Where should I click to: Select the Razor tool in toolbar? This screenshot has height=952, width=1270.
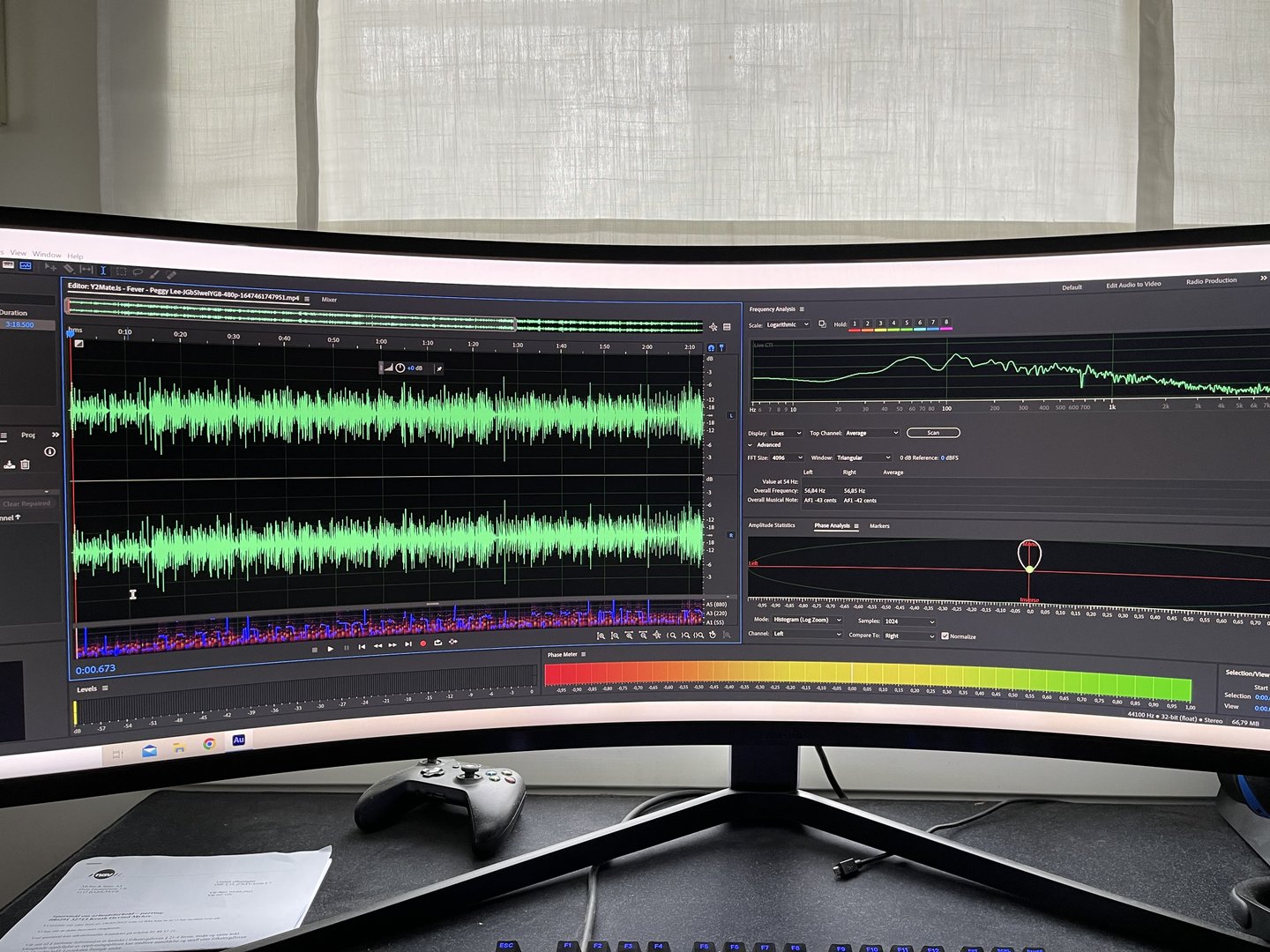(69, 268)
